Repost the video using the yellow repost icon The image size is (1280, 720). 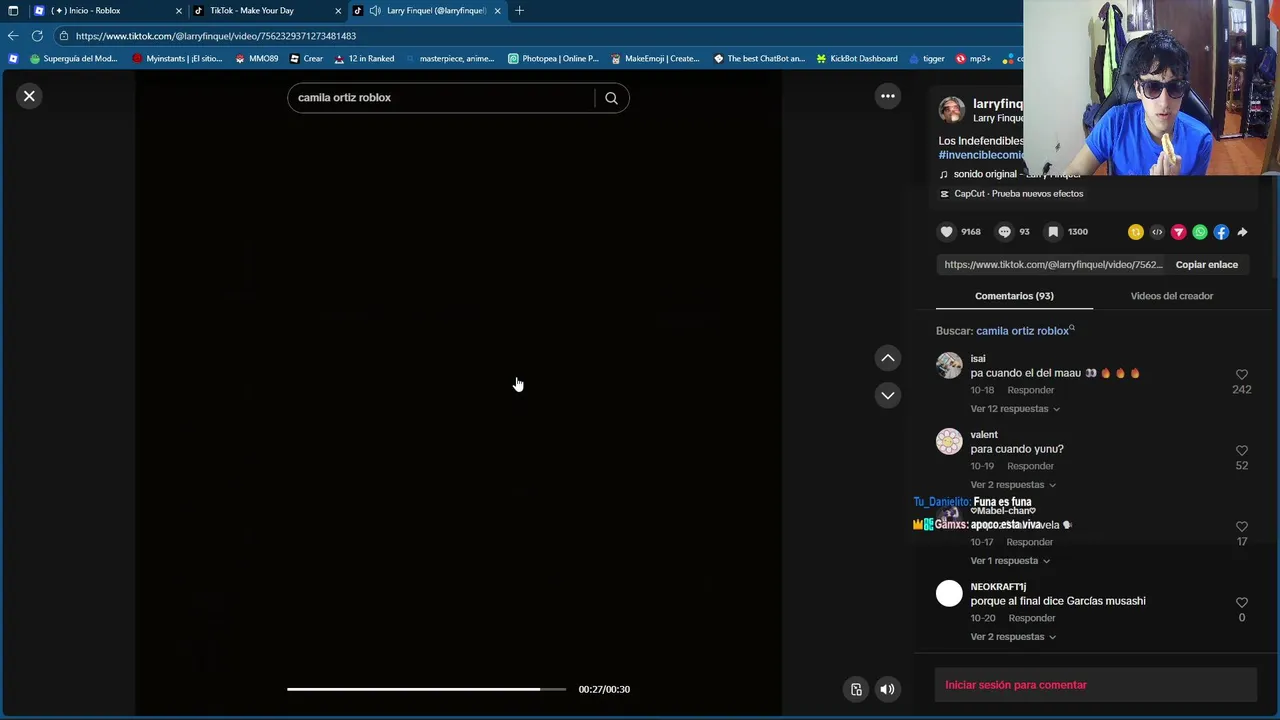[x=1135, y=232]
